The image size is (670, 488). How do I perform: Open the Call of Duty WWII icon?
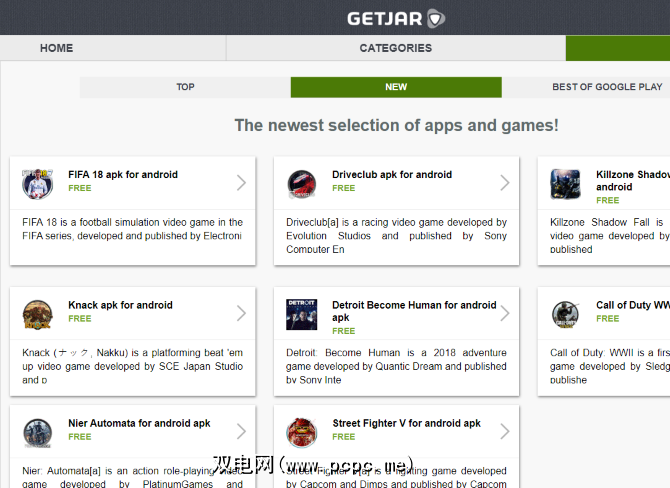click(566, 315)
